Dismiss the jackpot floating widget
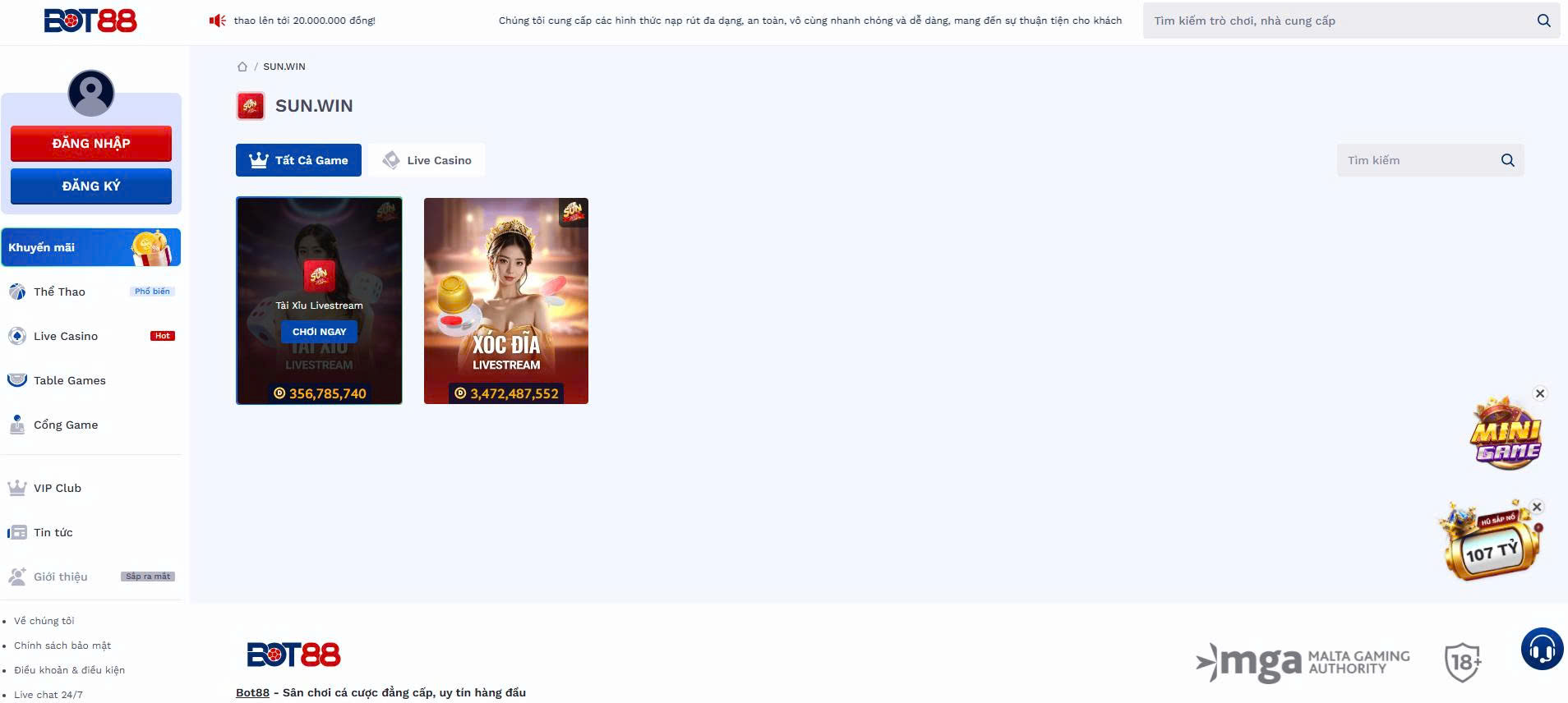The width and height of the screenshot is (1568, 703). coord(1537,507)
